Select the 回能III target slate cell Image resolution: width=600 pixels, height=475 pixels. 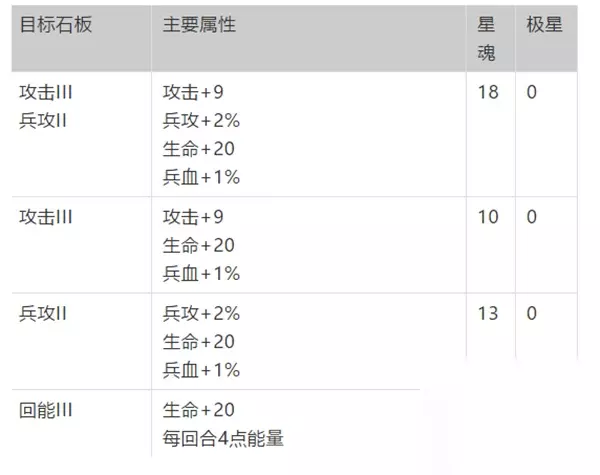click(46, 410)
